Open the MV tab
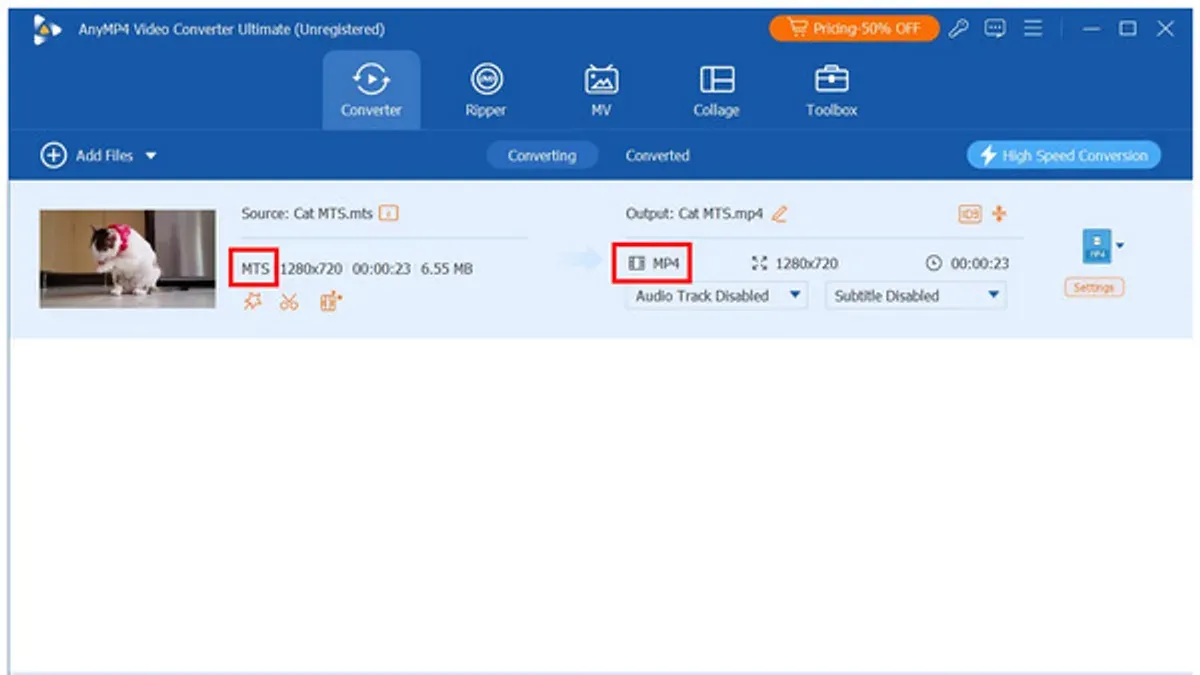The width and height of the screenshot is (1200, 675). [x=601, y=89]
